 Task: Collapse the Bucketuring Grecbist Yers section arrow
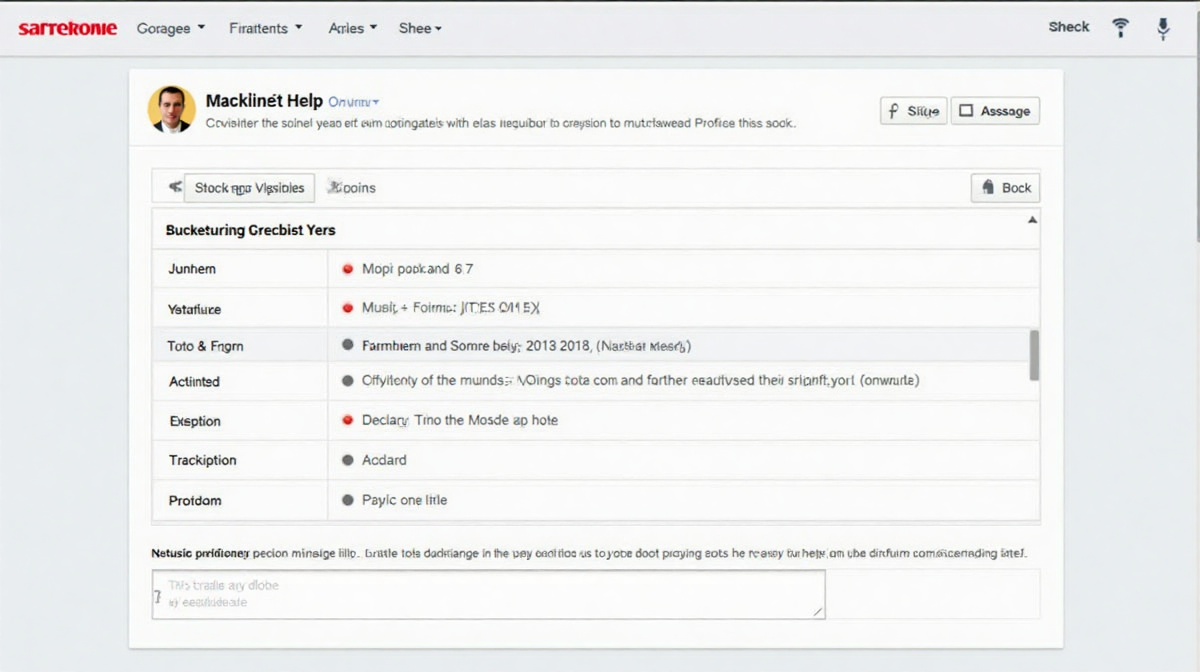(x=1032, y=219)
